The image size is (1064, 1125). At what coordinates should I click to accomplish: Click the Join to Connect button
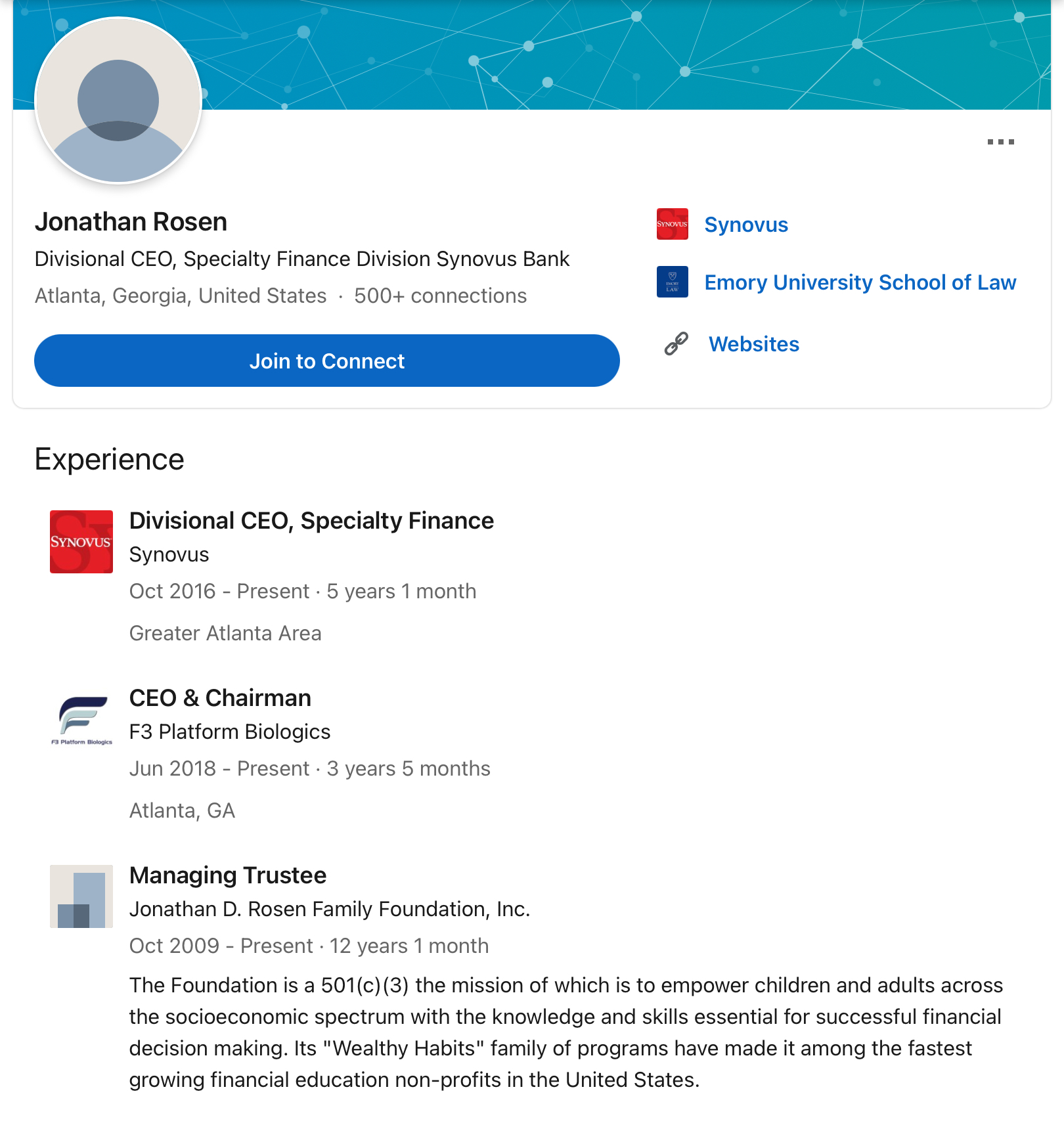coord(327,361)
